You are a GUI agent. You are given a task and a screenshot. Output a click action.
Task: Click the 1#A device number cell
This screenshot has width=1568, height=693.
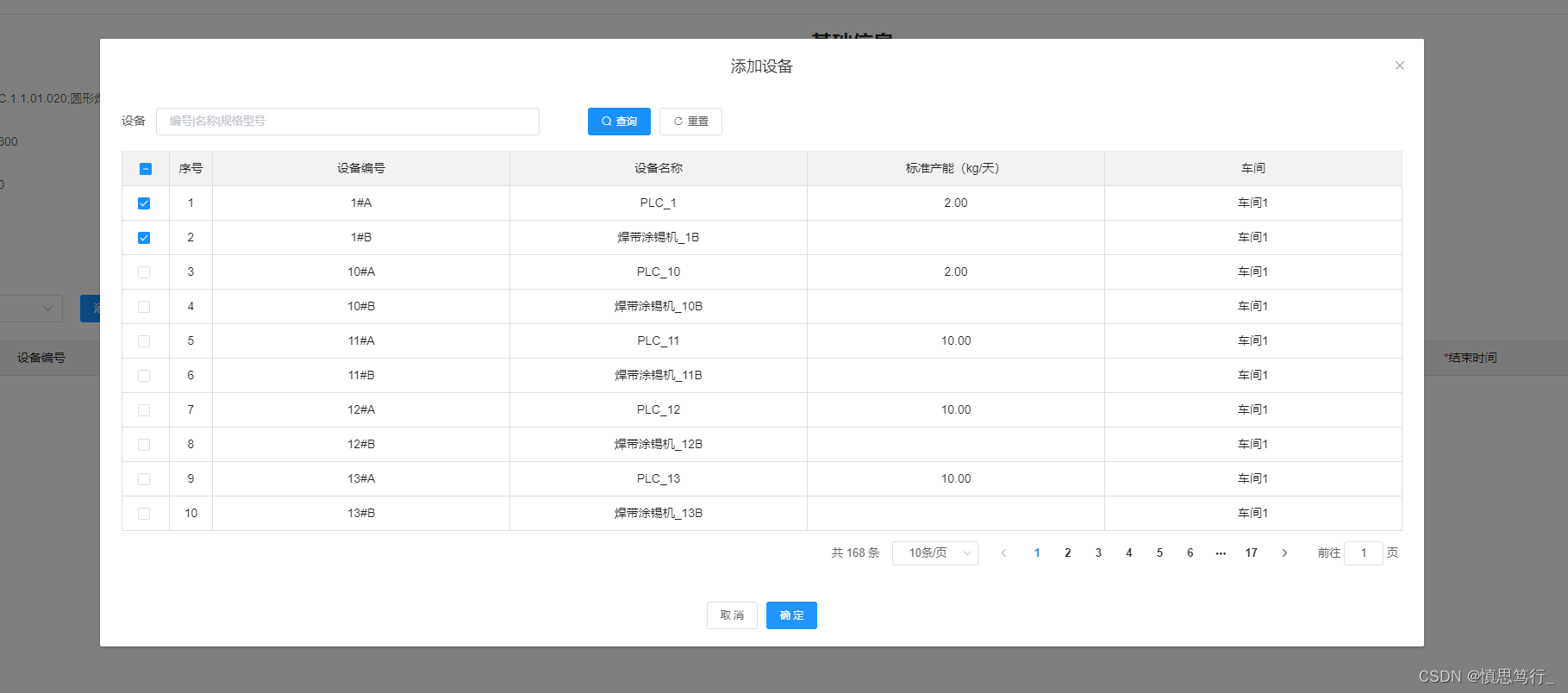[361, 203]
